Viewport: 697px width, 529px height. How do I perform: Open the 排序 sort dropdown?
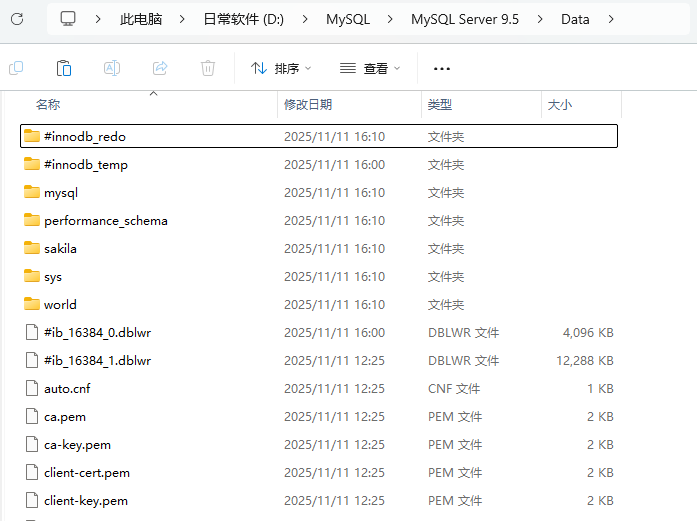click(x=281, y=68)
